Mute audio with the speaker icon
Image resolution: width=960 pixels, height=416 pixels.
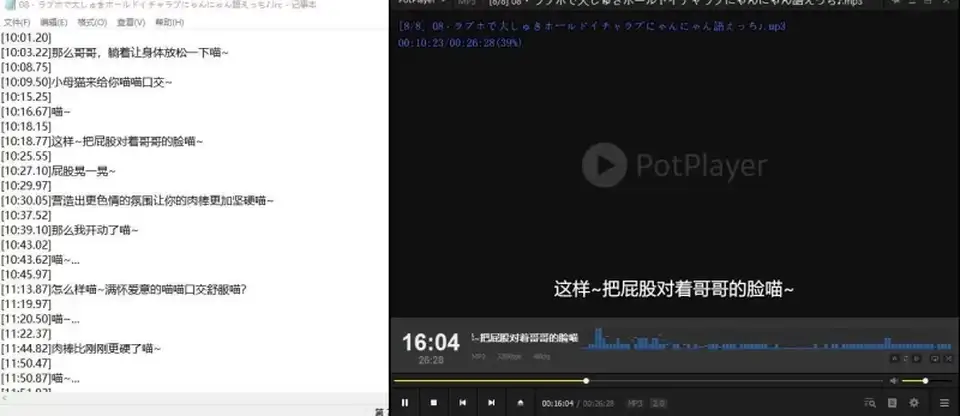893,381
